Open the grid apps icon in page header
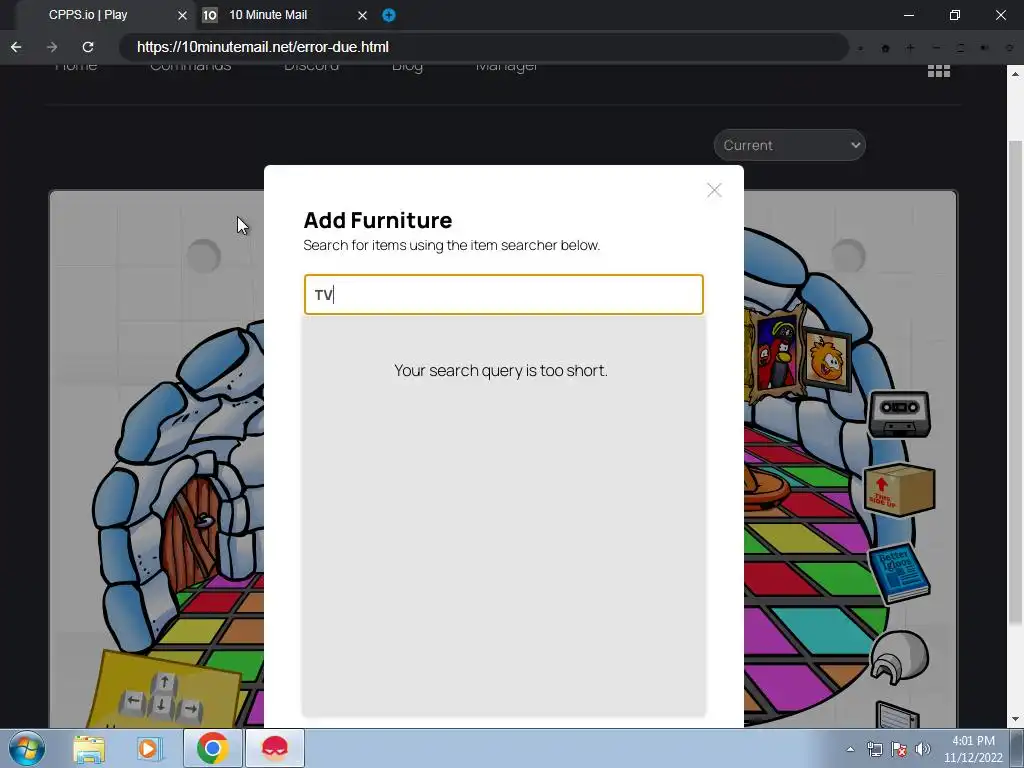 point(938,71)
